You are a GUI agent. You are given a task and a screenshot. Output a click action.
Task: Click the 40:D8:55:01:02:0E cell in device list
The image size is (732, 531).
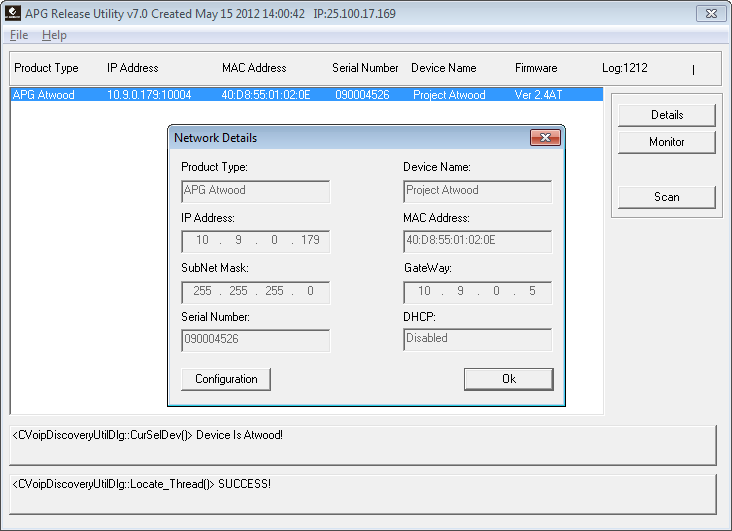(266, 95)
